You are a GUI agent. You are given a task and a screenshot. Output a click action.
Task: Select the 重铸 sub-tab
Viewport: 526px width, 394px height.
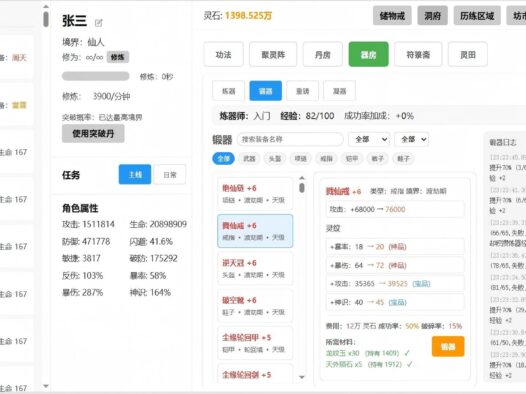tap(303, 91)
